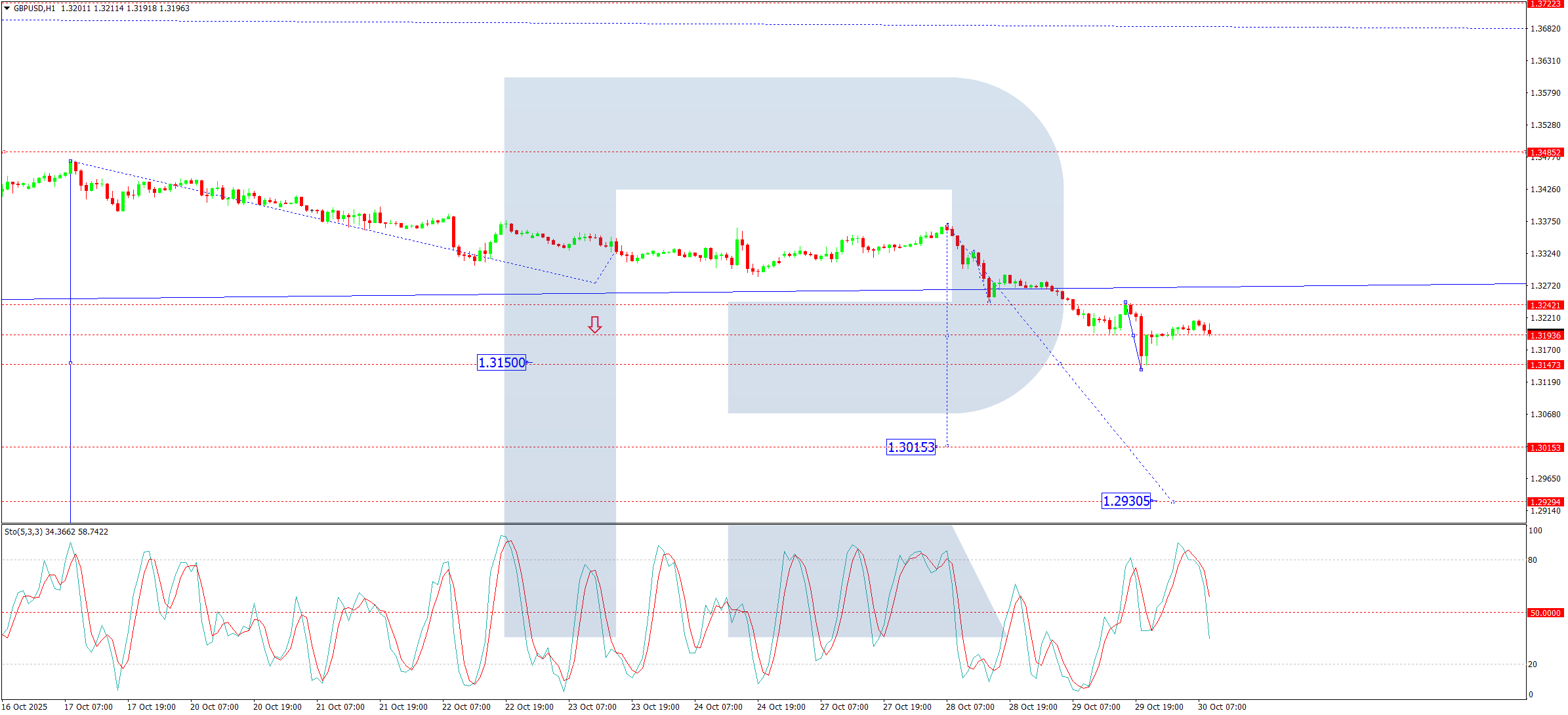Open the GBPUSD,H1 chart dropdown triangle
1568x715 pixels.
(x=7, y=9)
